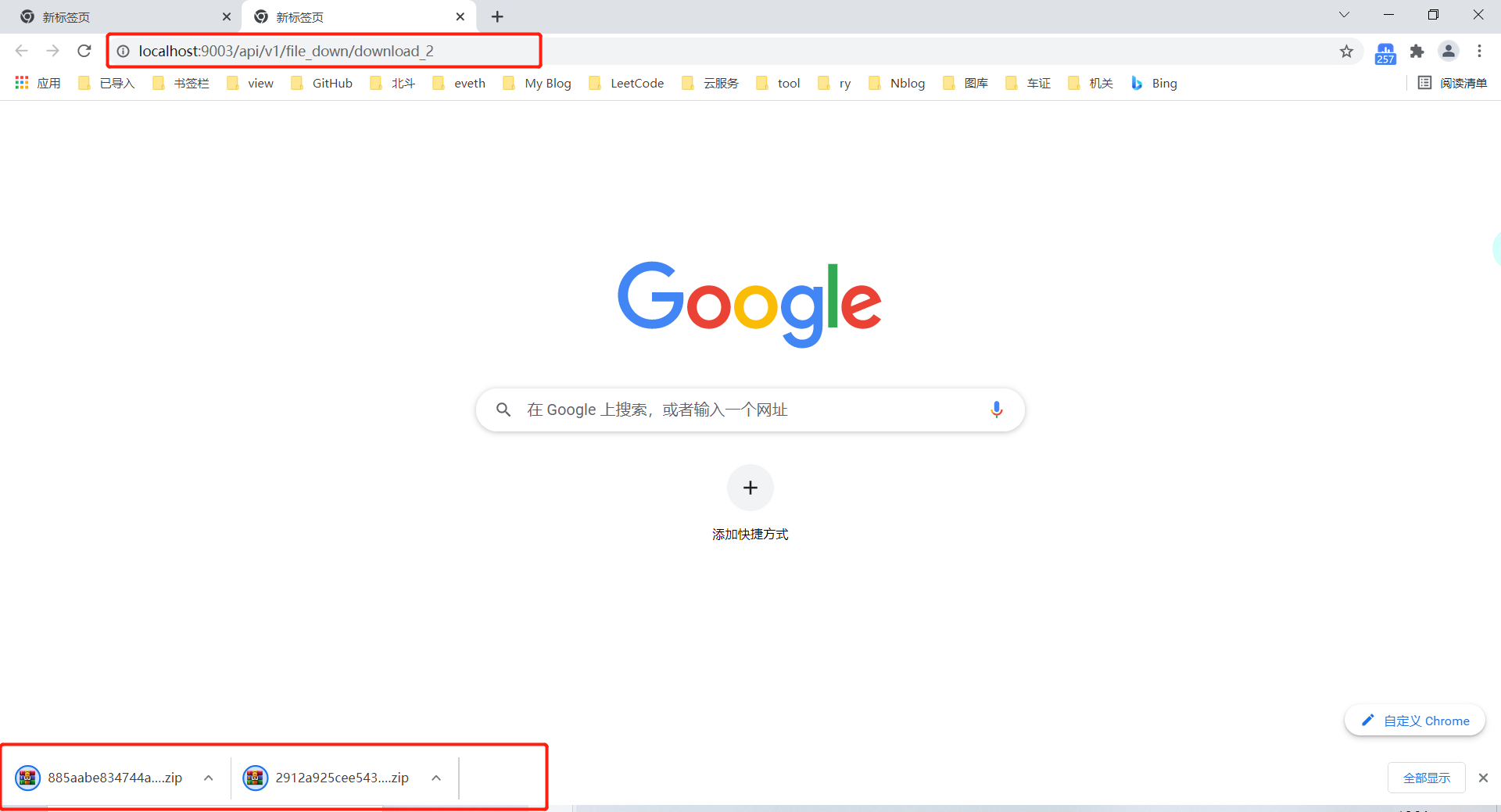Image resolution: width=1501 pixels, height=812 pixels.
Task: Click the reload page icon
Action: pyautogui.click(x=84, y=51)
